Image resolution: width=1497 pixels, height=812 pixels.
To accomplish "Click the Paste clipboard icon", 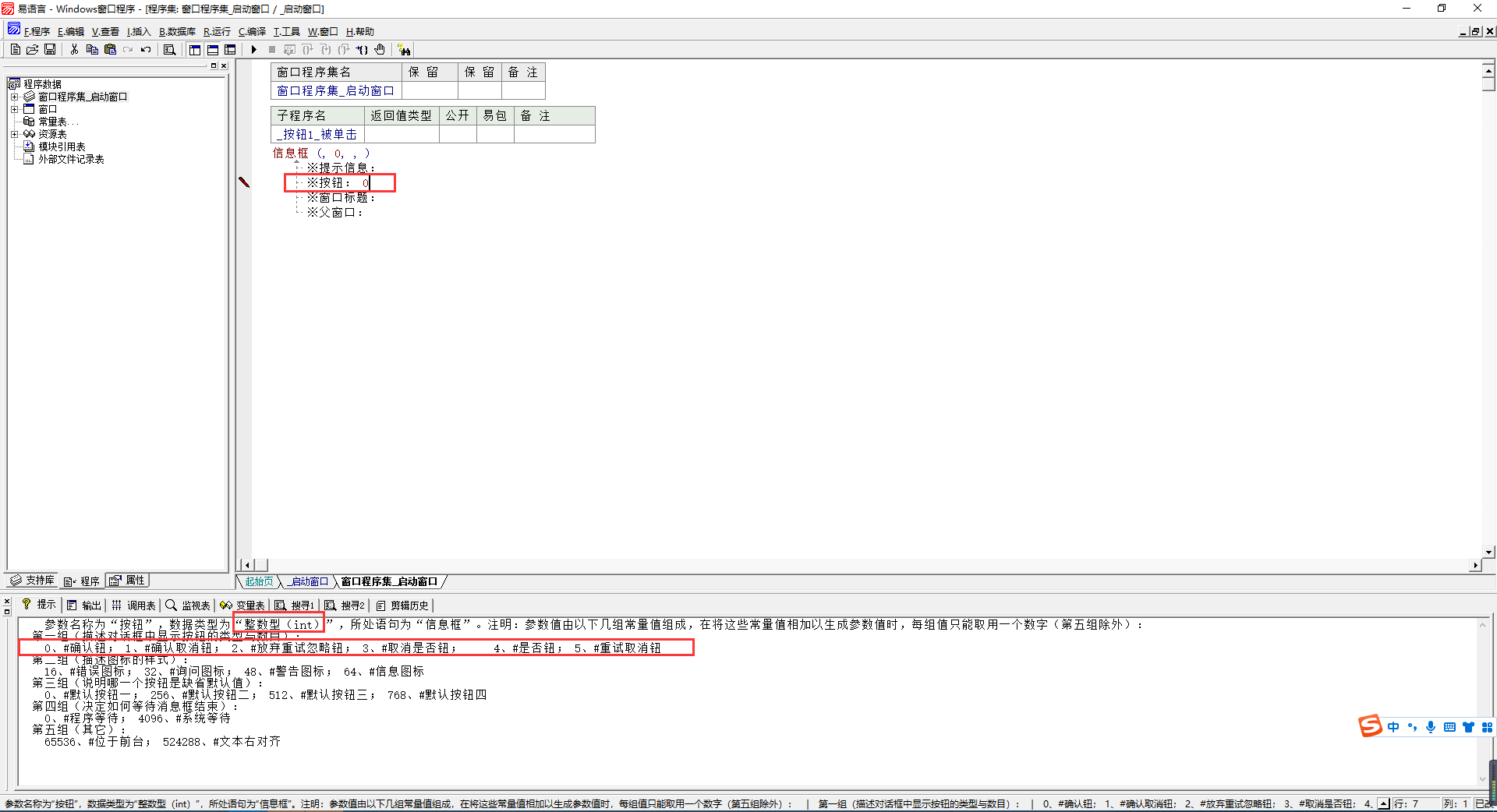I will [x=110, y=49].
